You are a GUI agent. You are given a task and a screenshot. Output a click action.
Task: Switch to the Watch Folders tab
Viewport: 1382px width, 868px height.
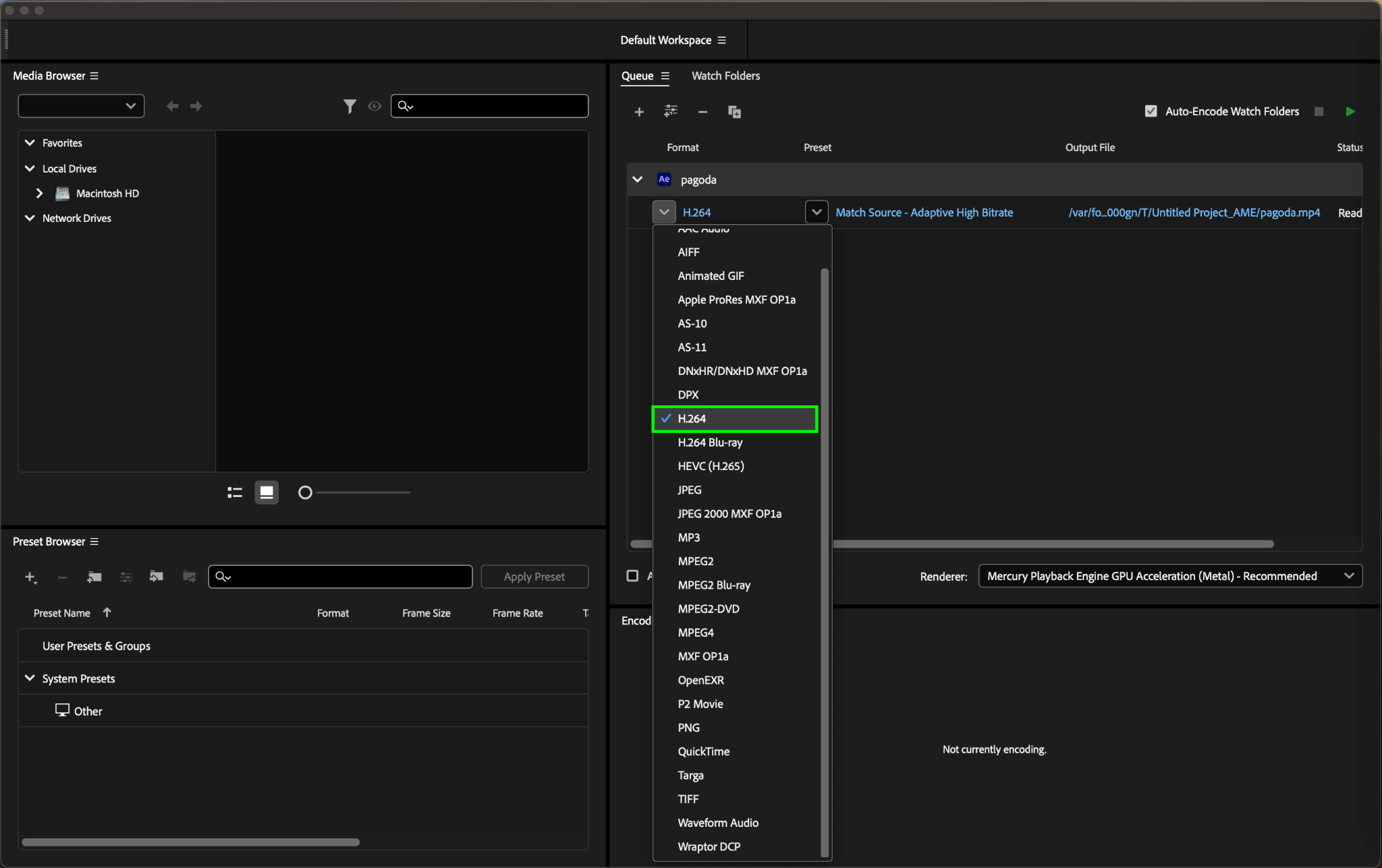[725, 76]
